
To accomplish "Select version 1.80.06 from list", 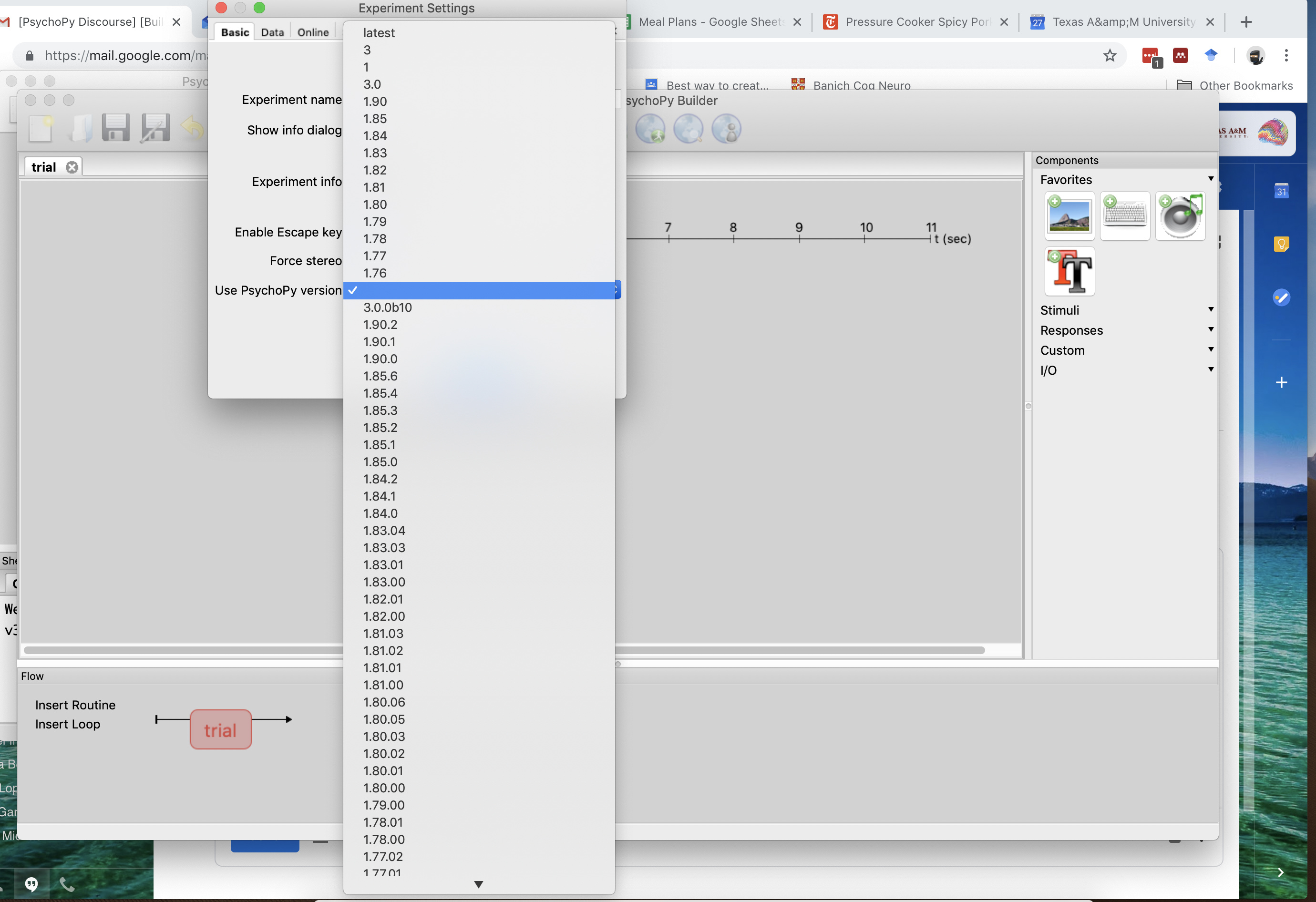I will (479, 702).
